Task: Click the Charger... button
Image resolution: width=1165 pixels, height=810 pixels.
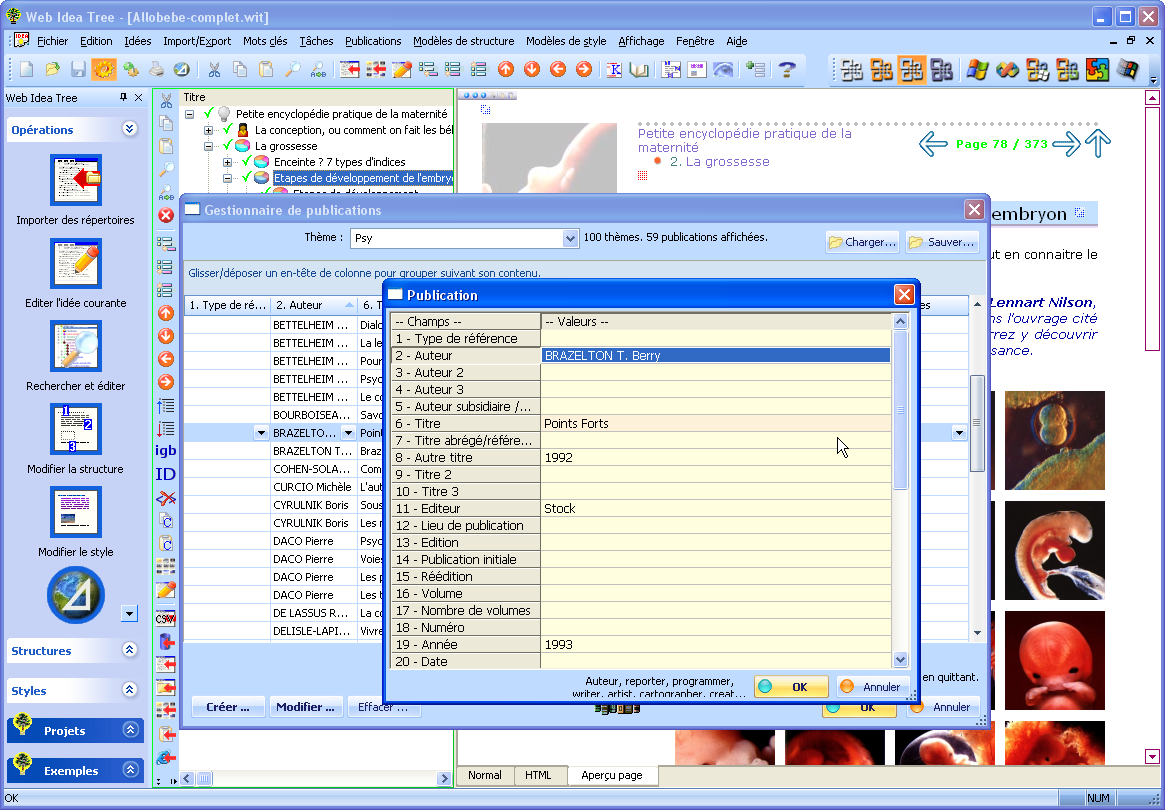Action: pos(861,242)
